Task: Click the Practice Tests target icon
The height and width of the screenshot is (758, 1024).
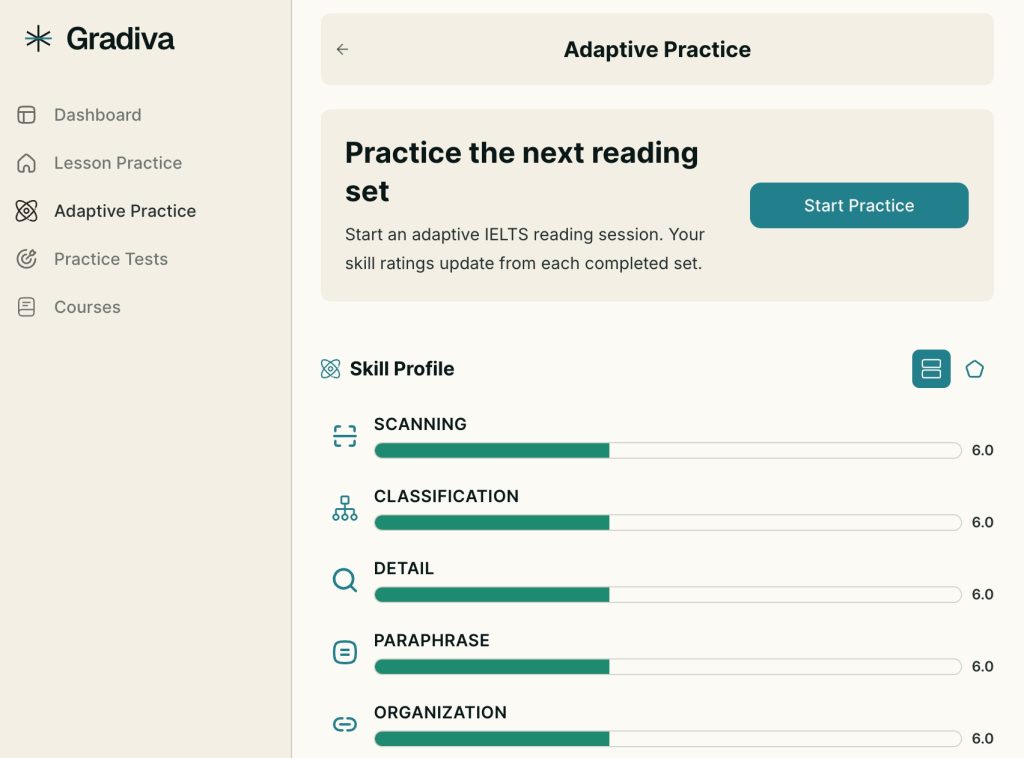Action: click(27, 259)
